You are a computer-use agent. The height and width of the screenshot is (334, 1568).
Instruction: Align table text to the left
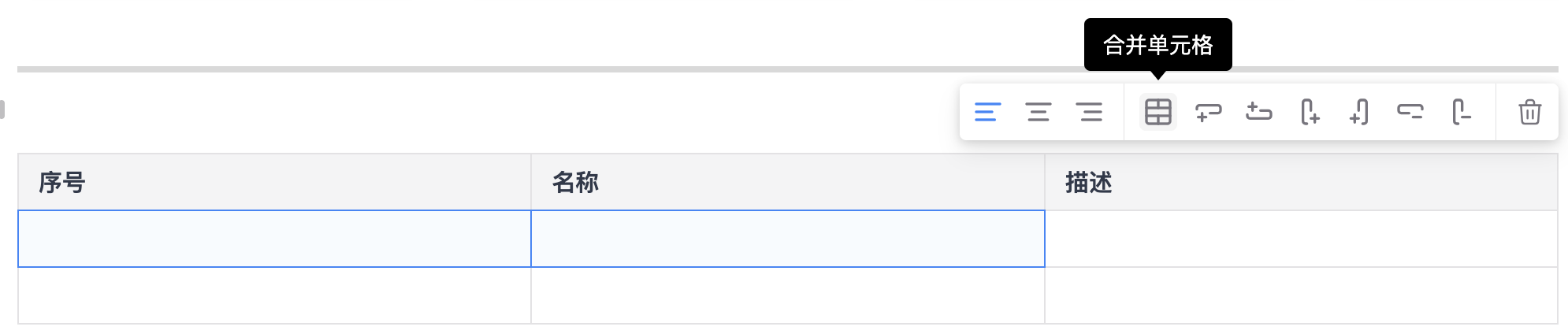click(987, 112)
